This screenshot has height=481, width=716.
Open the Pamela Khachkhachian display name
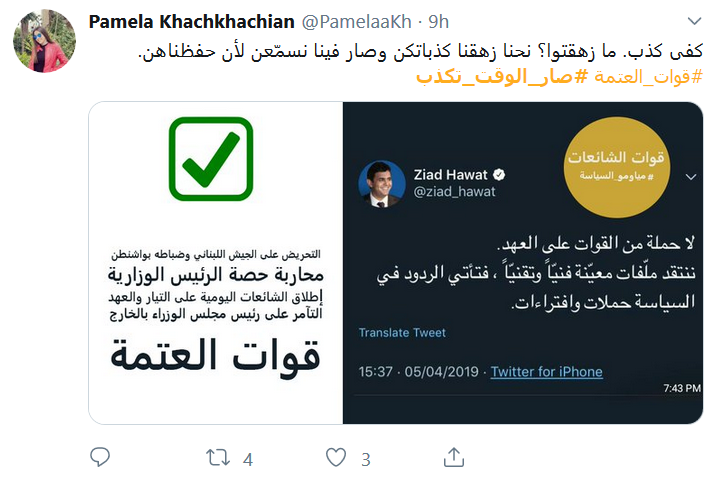click(x=191, y=21)
